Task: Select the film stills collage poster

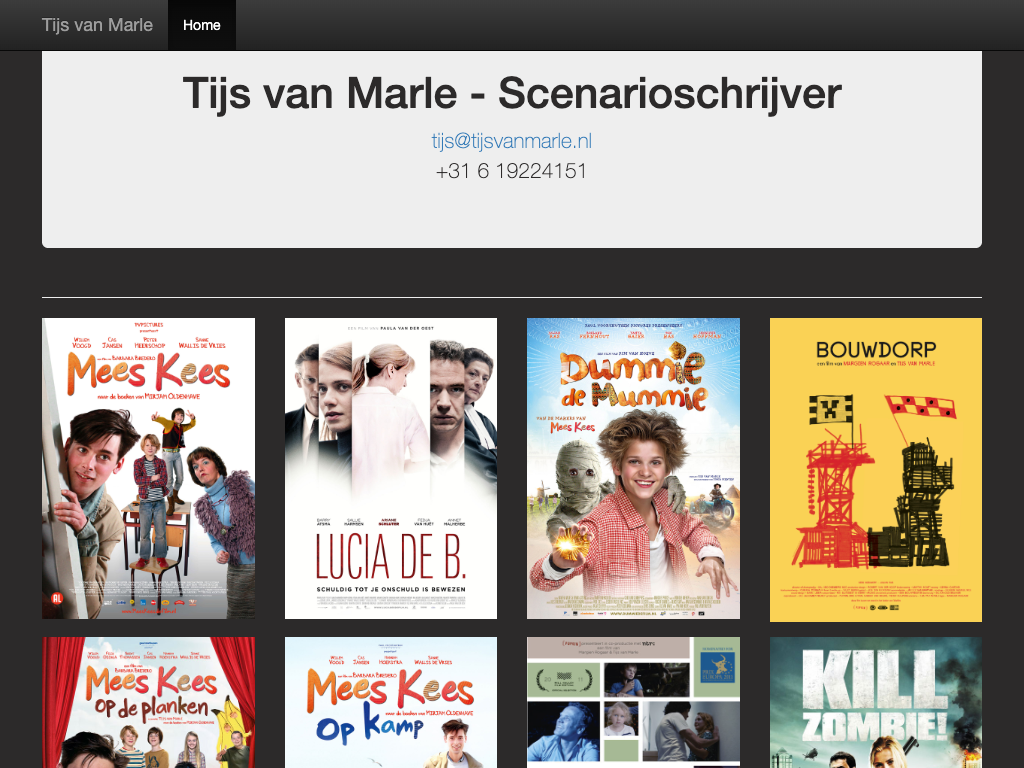Action: click(633, 702)
